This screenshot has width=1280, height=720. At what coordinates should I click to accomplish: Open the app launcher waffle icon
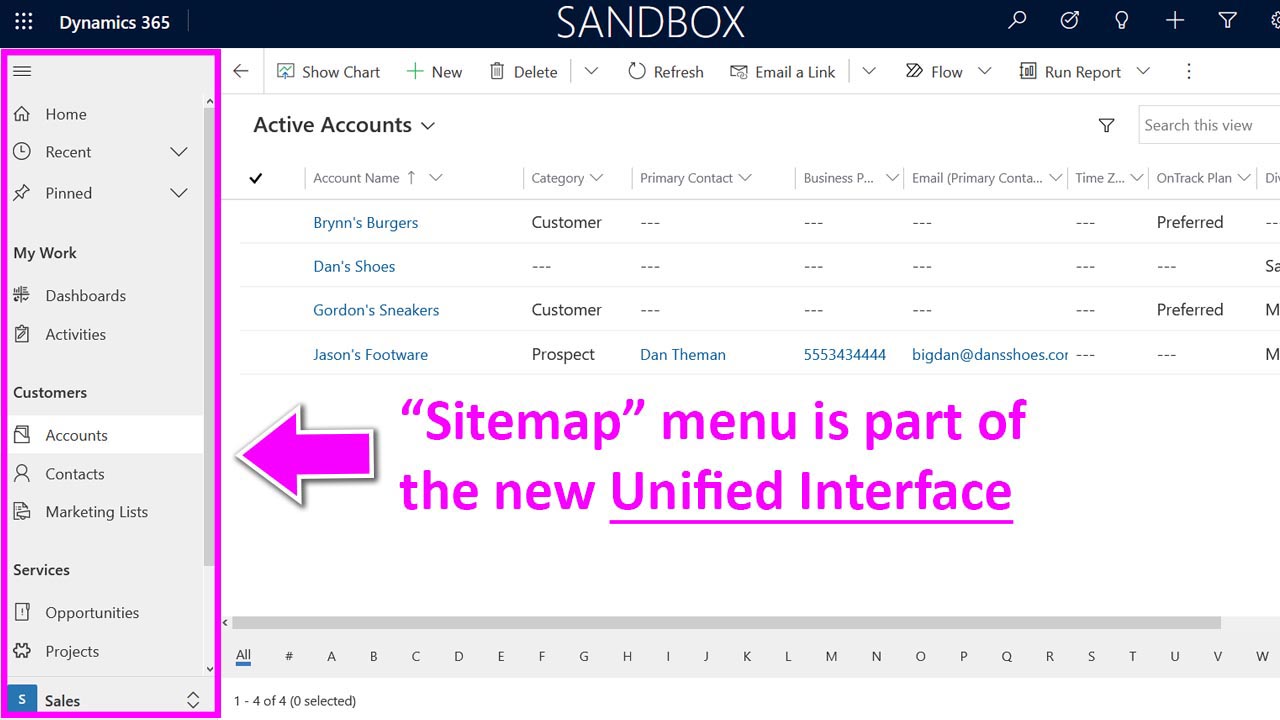pyautogui.click(x=24, y=22)
